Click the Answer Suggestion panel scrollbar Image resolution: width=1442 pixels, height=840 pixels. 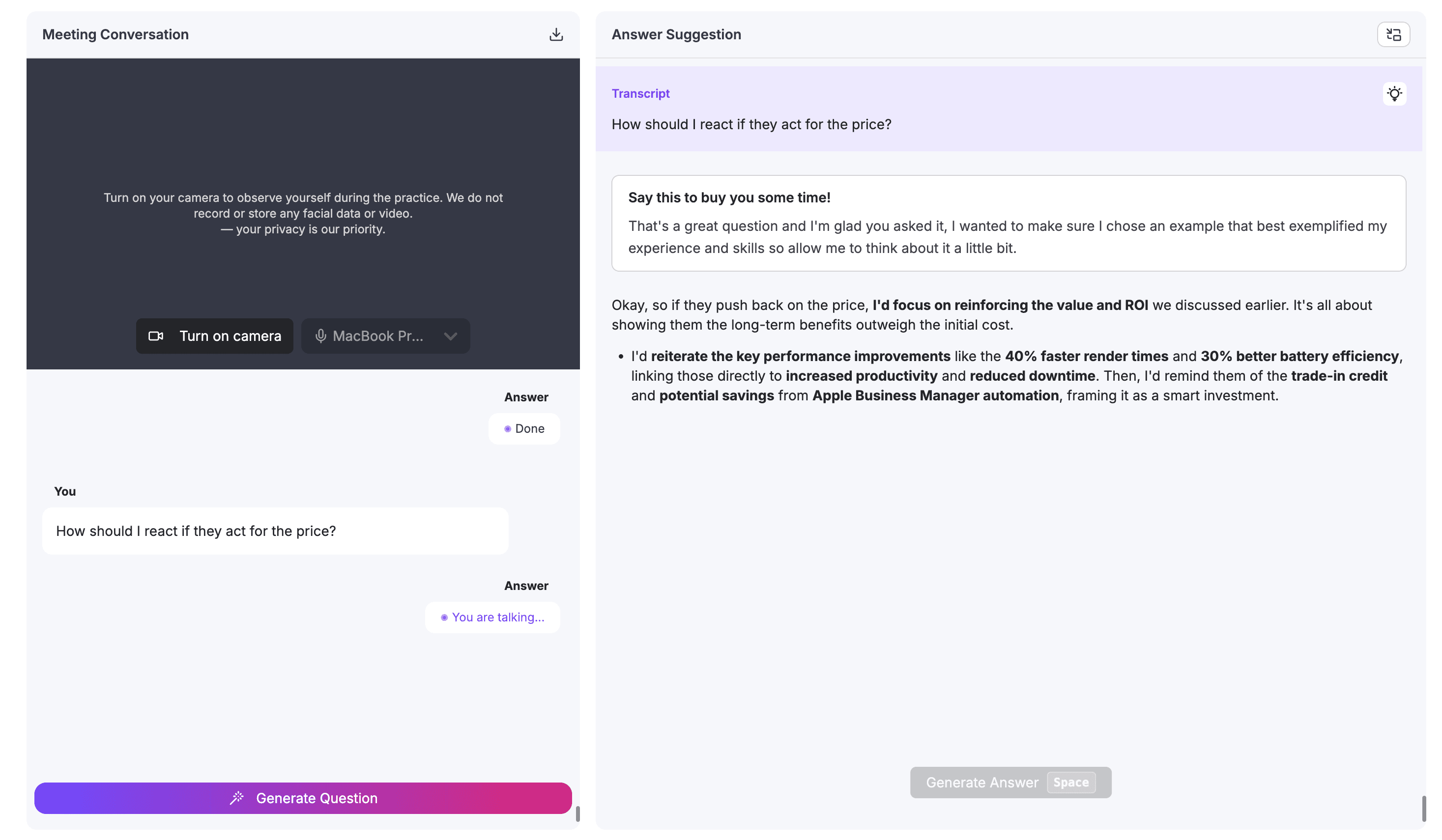point(1423,808)
